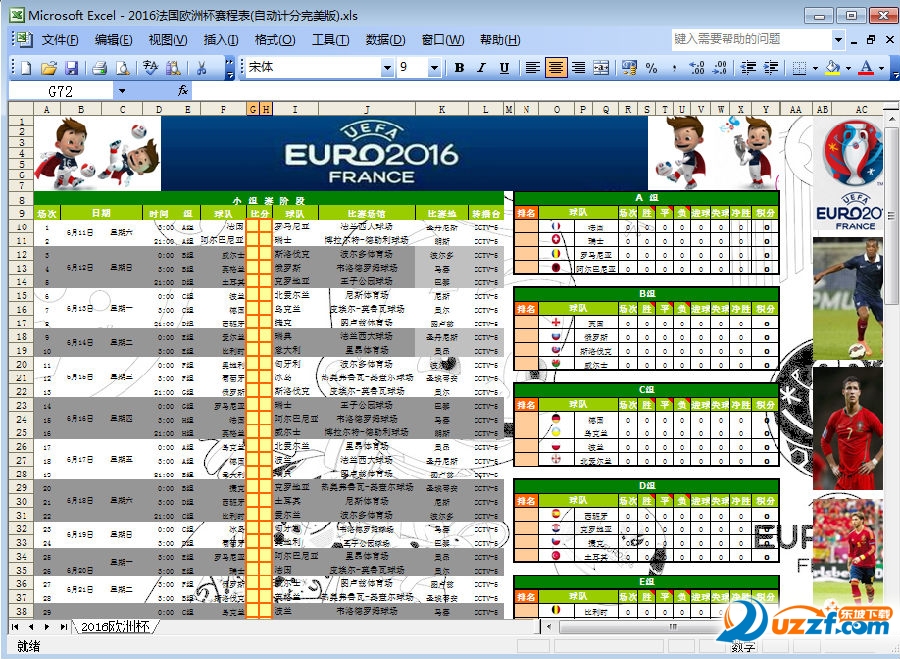Click the 小组赛阶段 header text
The width and height of the screenshot is (900, 659).
pyautogui.click(x=268, y=200)
